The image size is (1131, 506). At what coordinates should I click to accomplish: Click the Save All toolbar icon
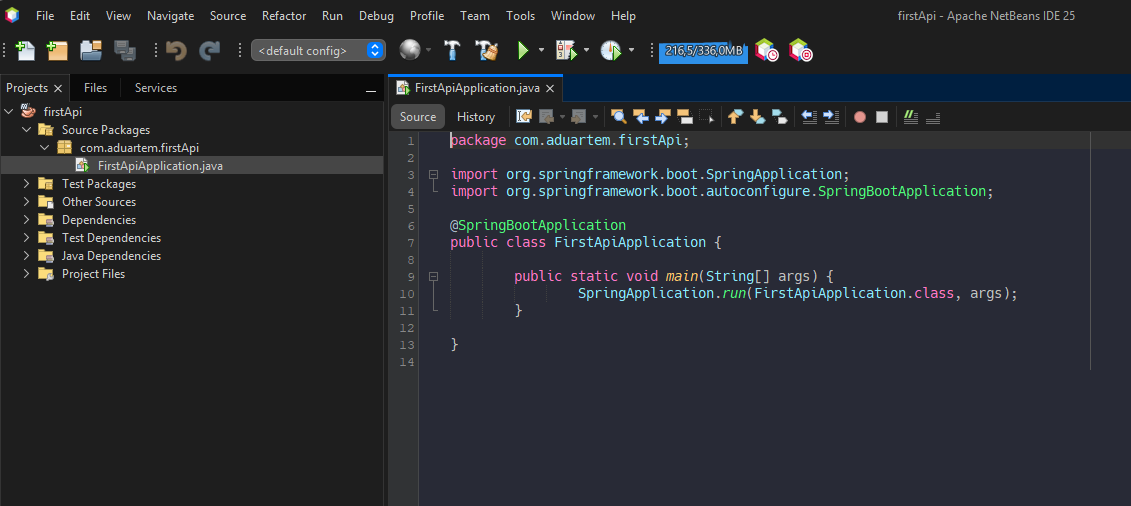click(126, 50)
